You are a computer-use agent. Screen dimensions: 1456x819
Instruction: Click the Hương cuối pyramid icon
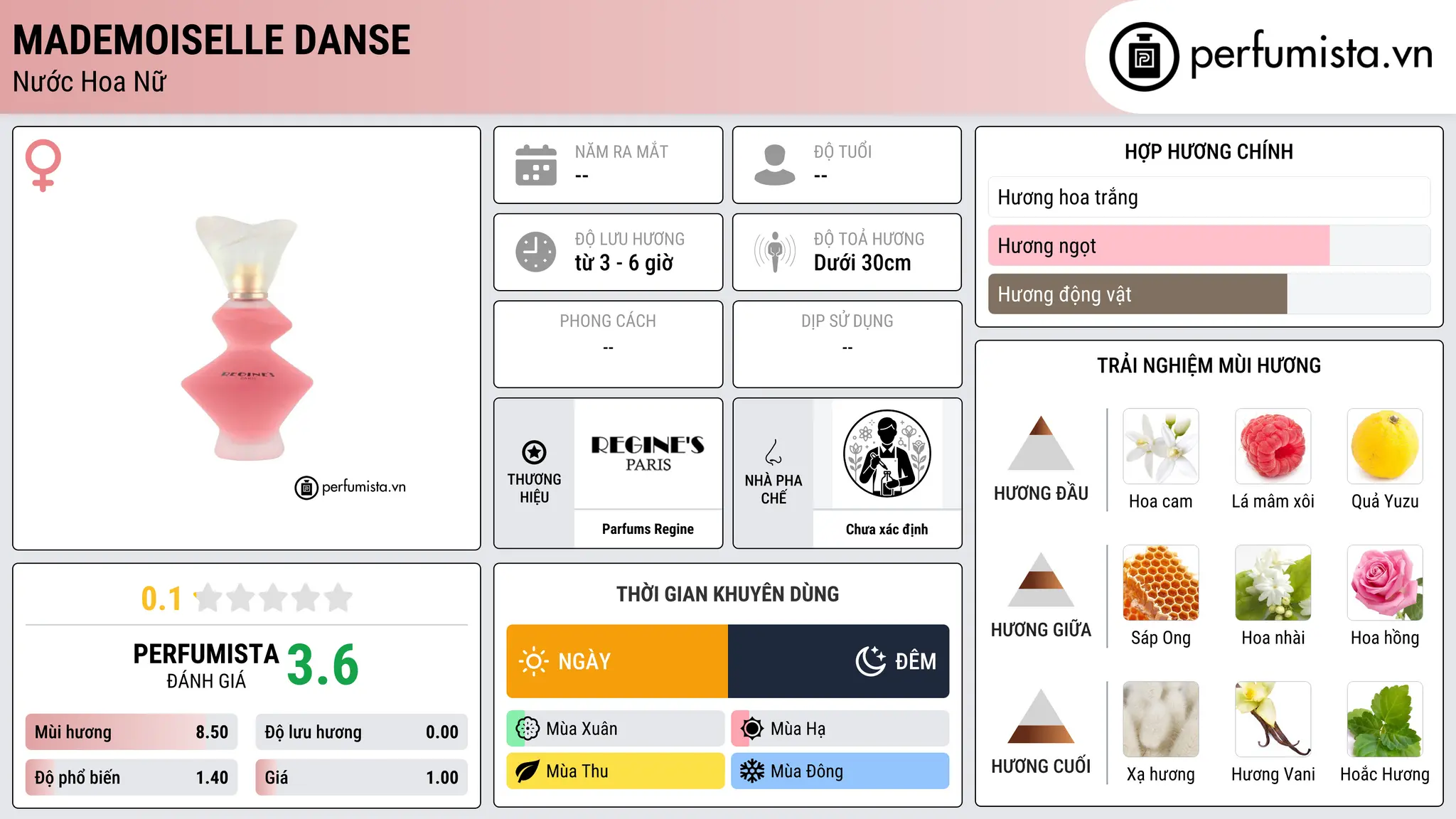(x=1041, y=716)
